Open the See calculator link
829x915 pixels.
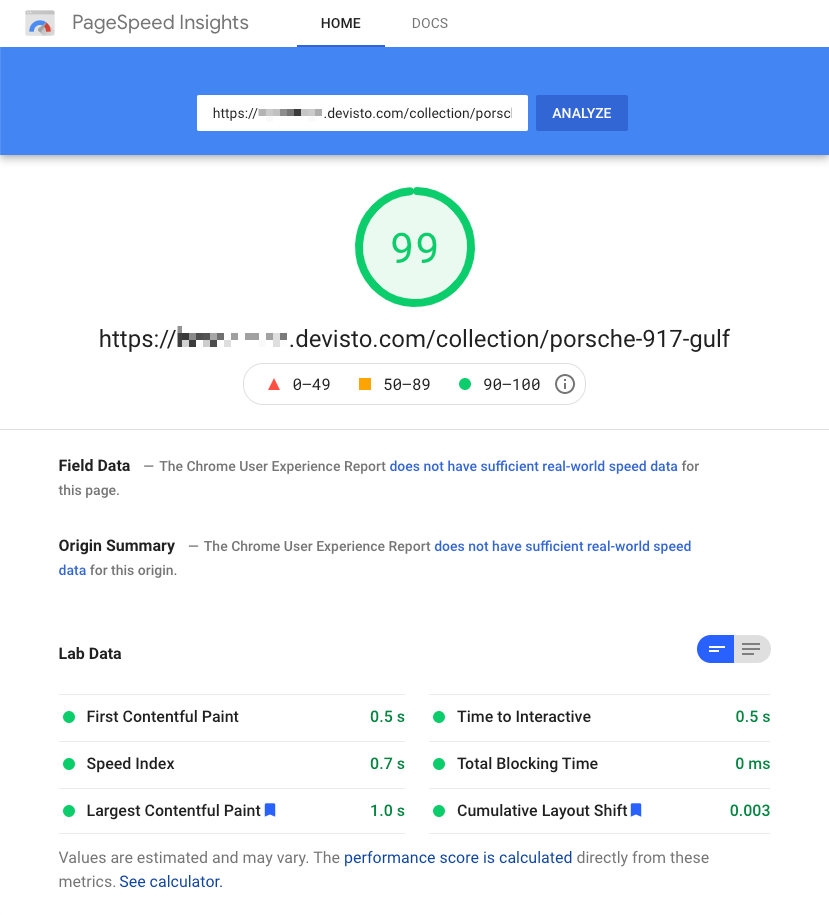click(171, 881)
